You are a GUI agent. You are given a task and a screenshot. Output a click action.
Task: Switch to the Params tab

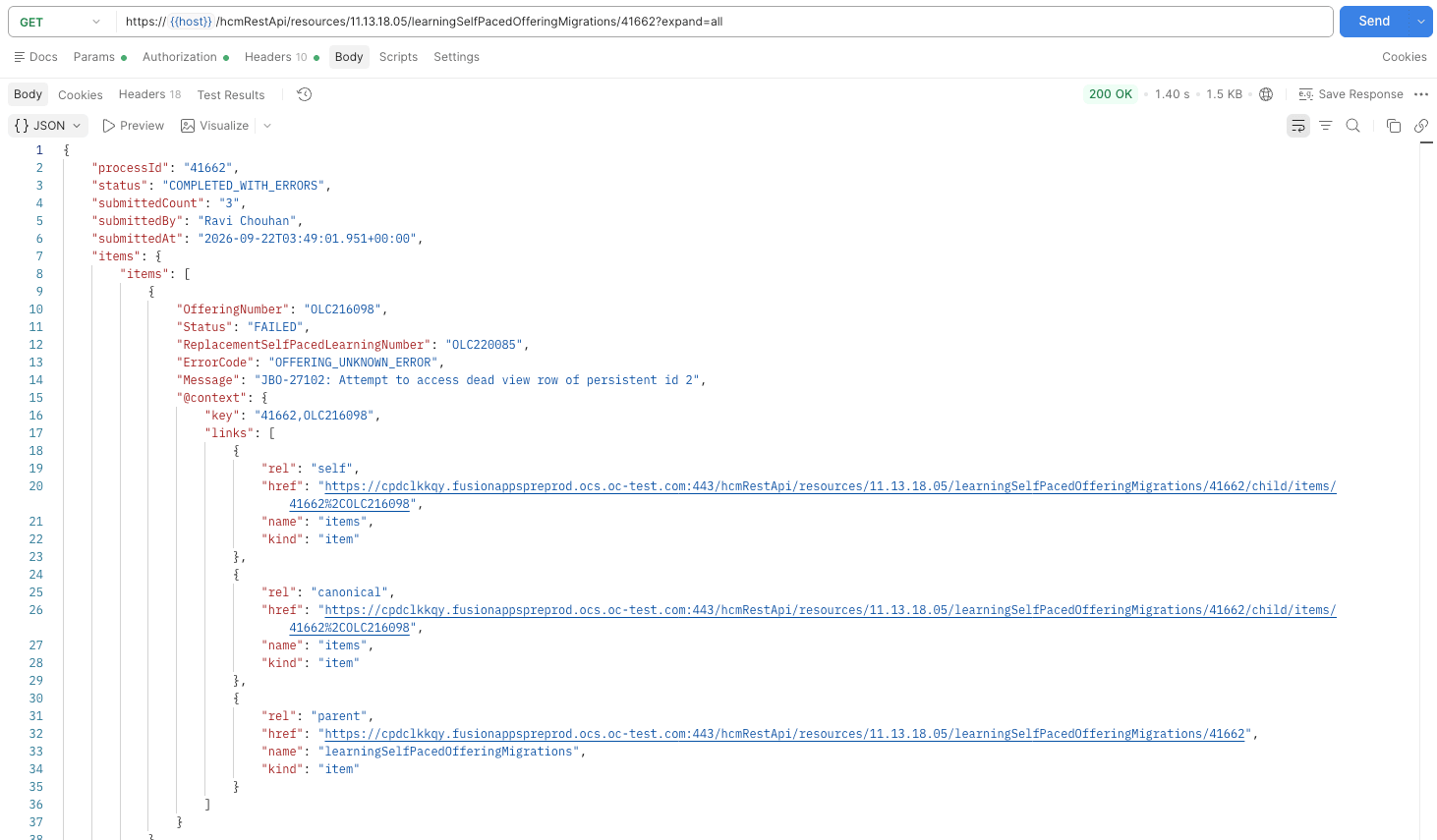point(99,57)
